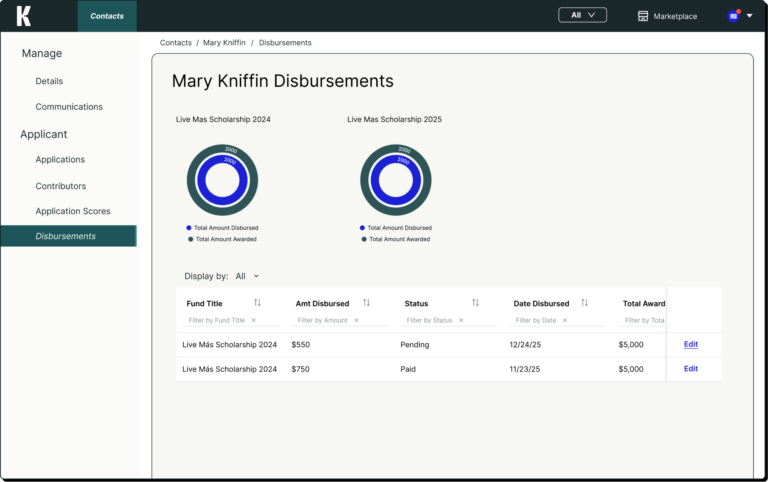
Task: Click the Status column header
Action: coord(416,304)
